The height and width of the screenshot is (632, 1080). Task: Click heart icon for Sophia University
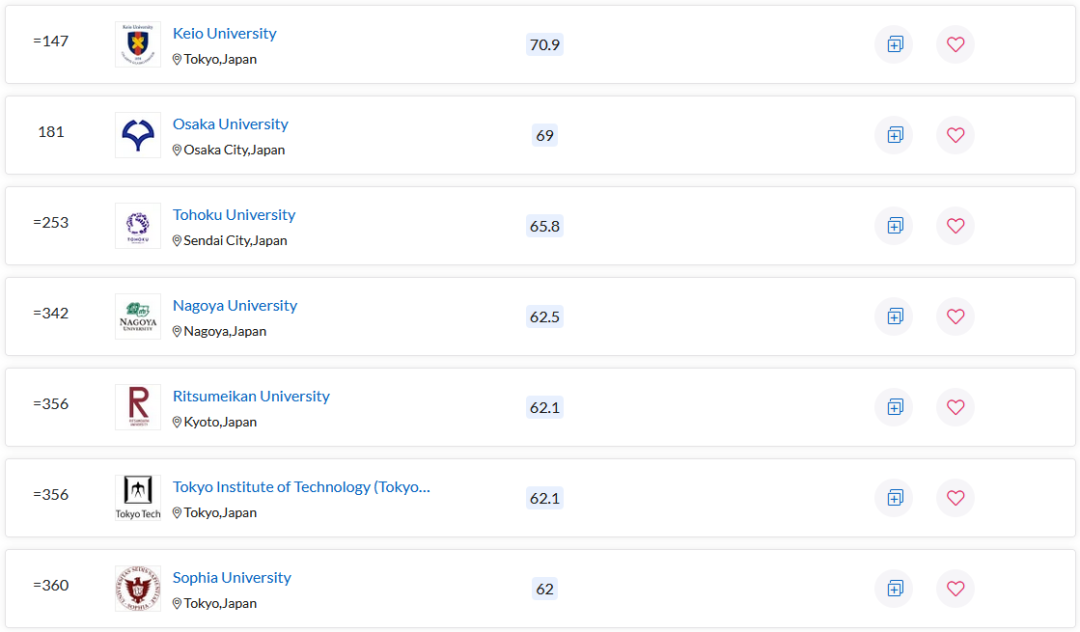click(955, 588)
